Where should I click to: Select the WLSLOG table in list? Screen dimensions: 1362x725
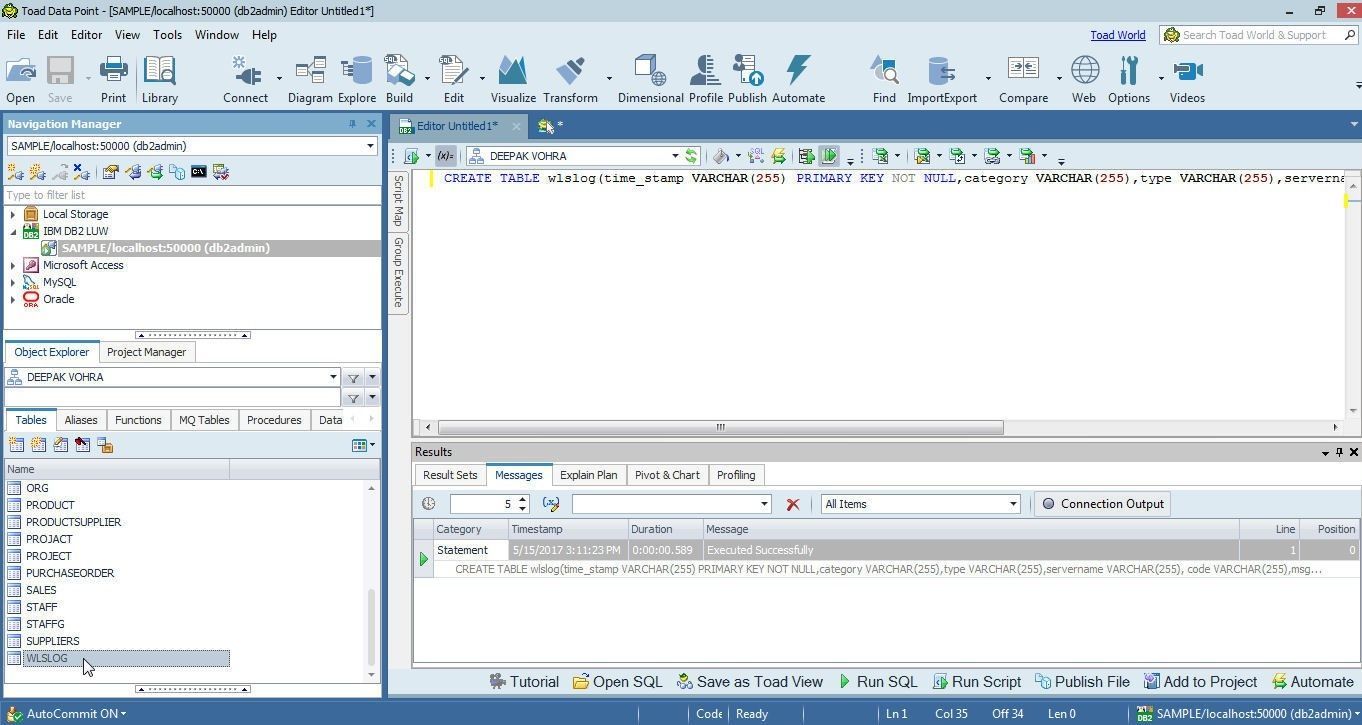[118, 658]
